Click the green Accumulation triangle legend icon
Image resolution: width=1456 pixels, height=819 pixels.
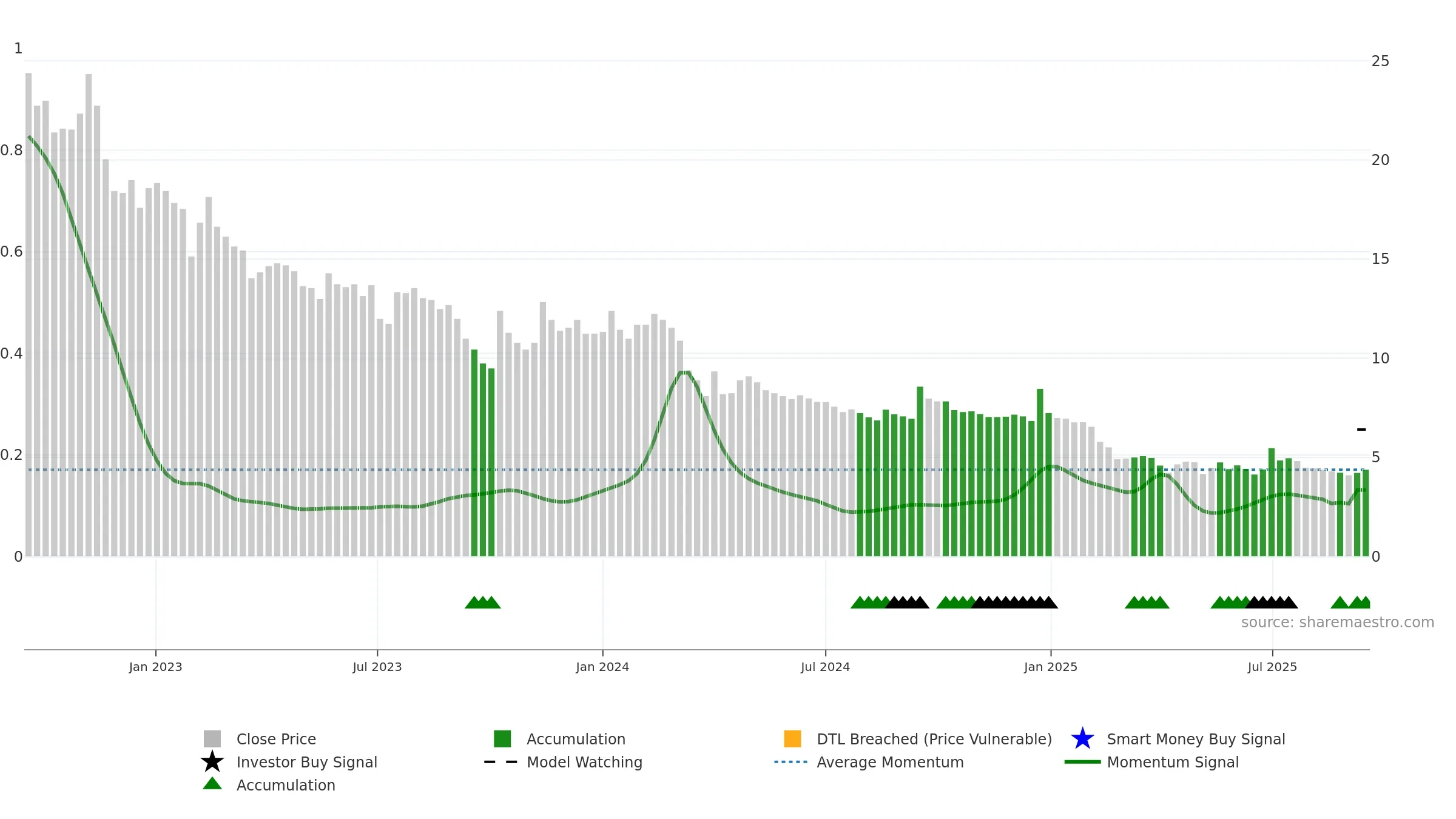tap(212, 784)
